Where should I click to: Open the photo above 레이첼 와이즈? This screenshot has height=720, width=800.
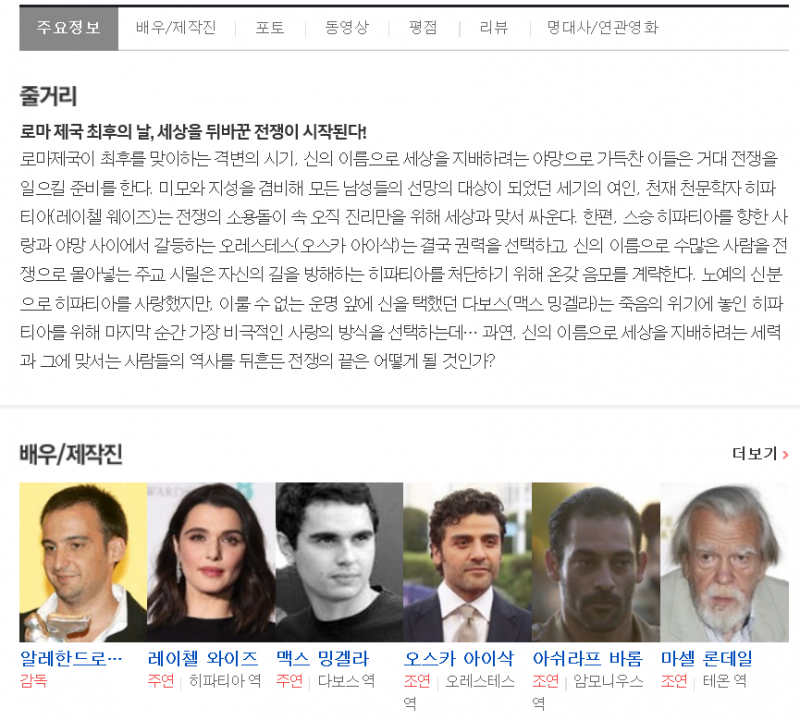[x=211, y=562]
